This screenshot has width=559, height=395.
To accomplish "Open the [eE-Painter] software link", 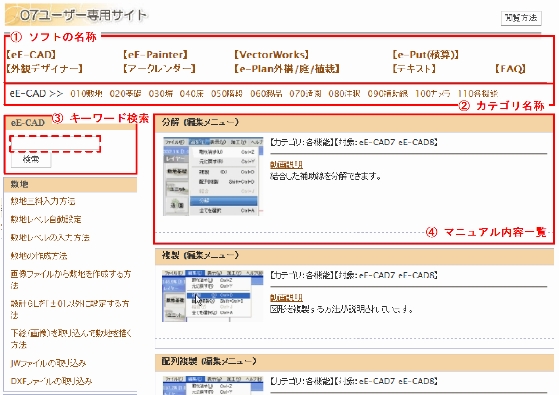I will (155, 55).
